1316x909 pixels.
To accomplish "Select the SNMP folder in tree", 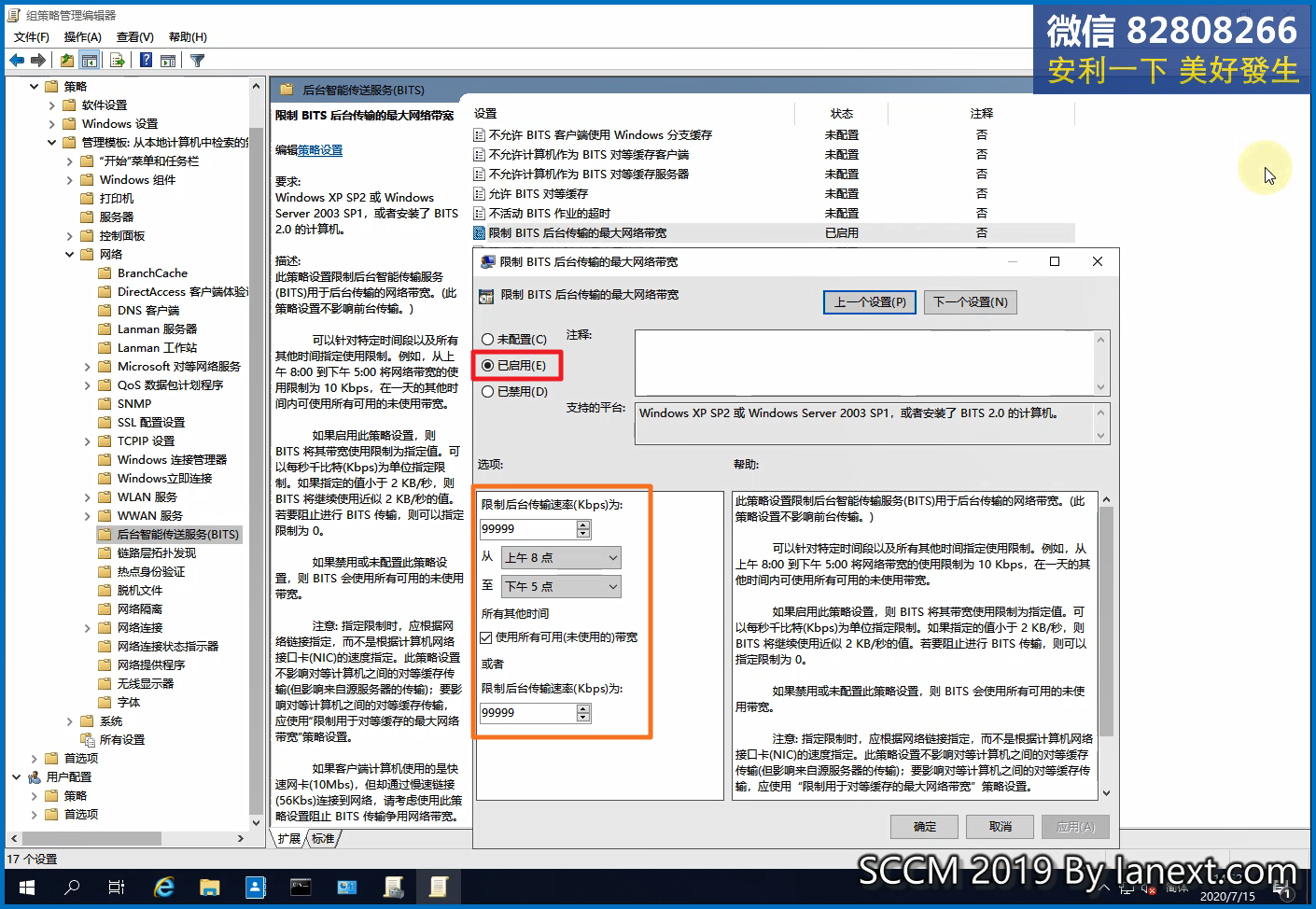I will tap(134, 403).
